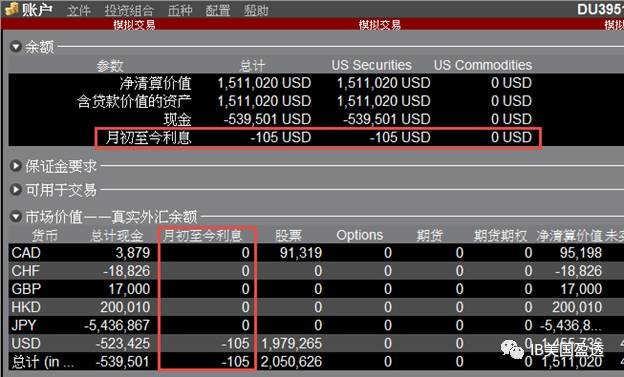Image resolution: width=624 pixels, height=377 pixels.
Task: Click the 净清算价值 column header in market table
Action: pos(569,236)
